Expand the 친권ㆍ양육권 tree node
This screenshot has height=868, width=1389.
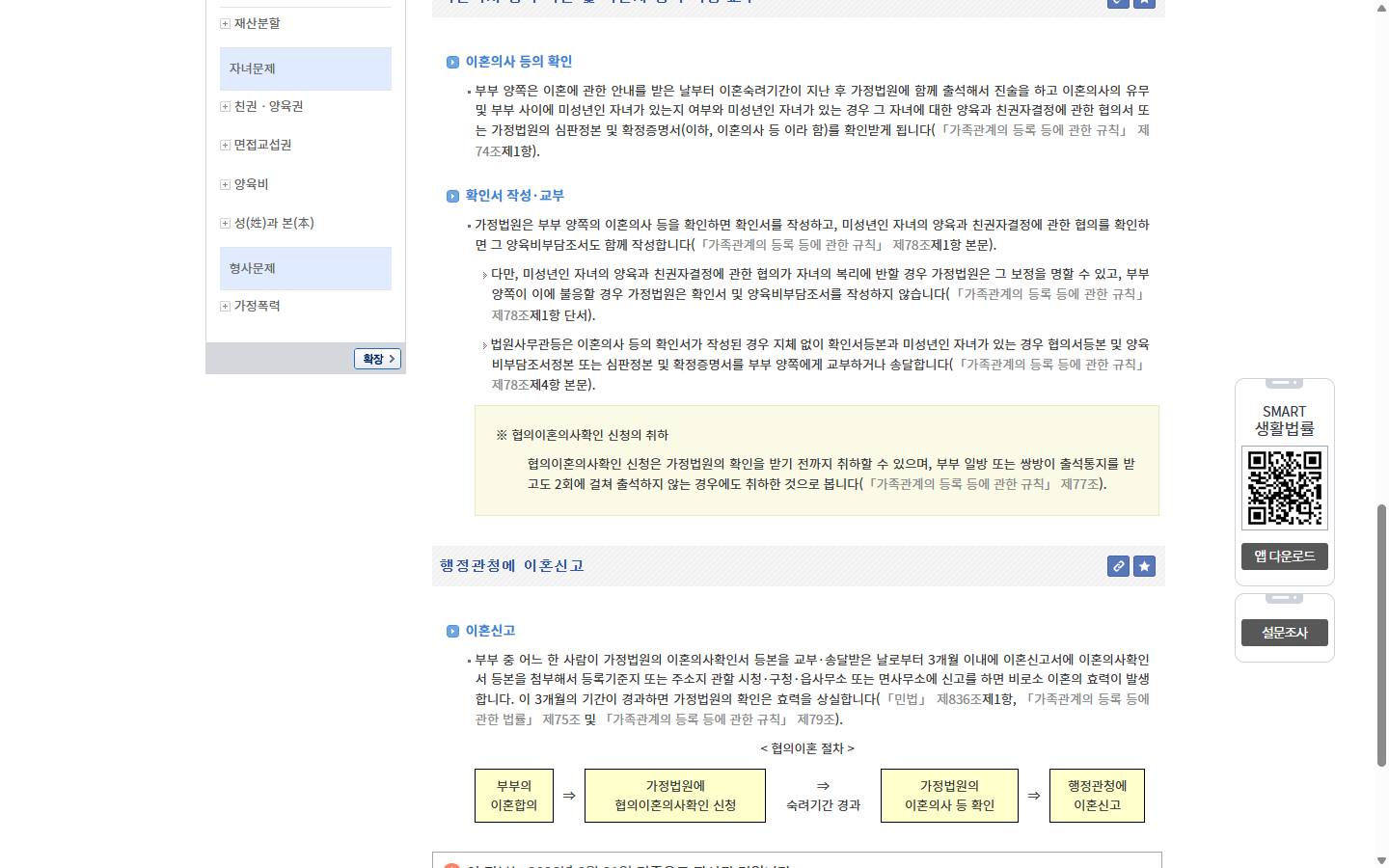click(225, 107)
